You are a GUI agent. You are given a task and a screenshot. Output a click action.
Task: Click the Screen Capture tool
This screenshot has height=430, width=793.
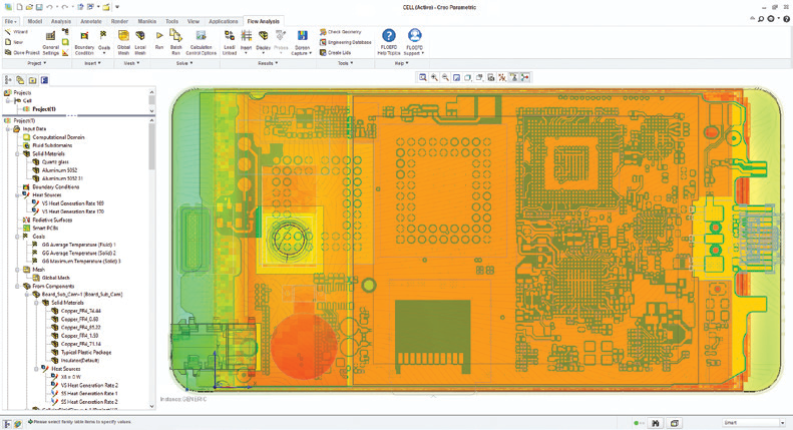pos(302,39)
